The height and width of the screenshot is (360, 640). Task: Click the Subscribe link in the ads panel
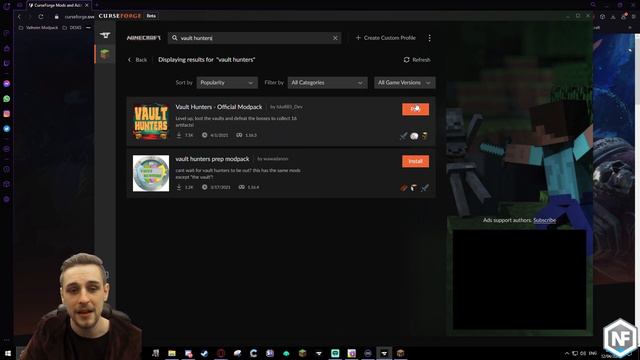tap(544, 220)
